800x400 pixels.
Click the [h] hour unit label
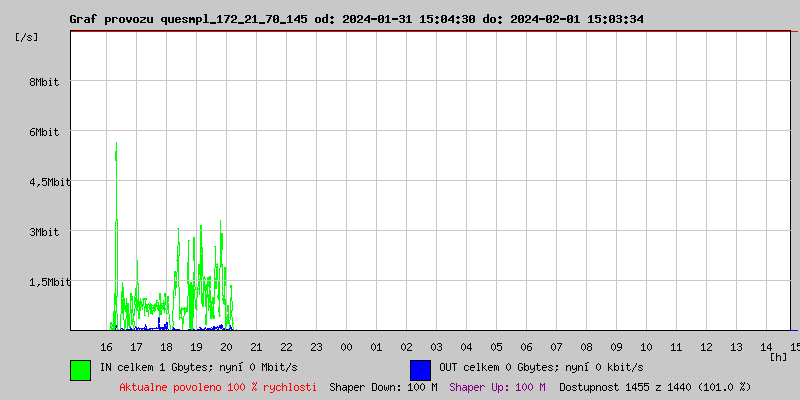(778, 356)
